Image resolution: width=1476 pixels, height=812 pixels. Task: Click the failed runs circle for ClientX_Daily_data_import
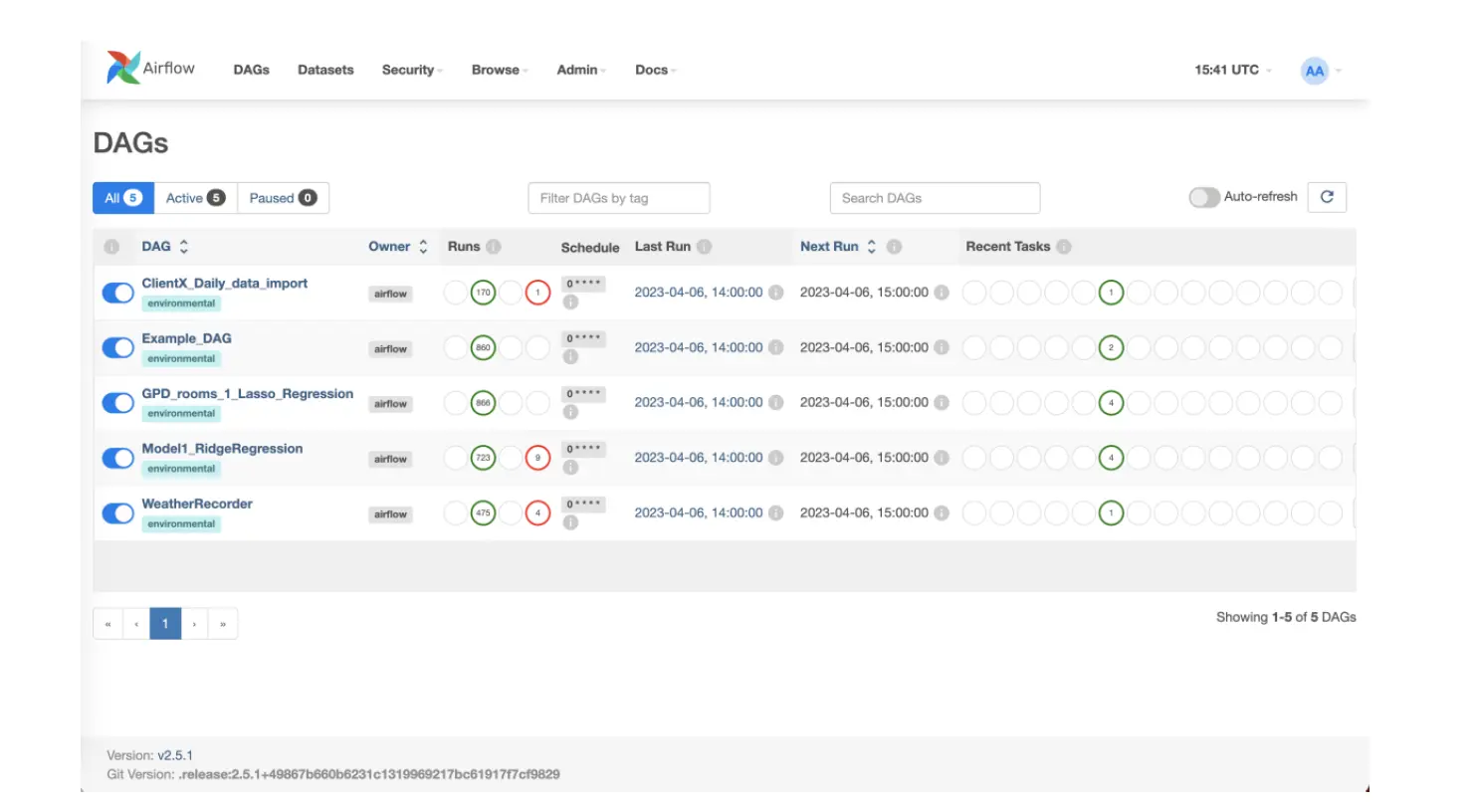pyautogui.click(x=537, y=293)
